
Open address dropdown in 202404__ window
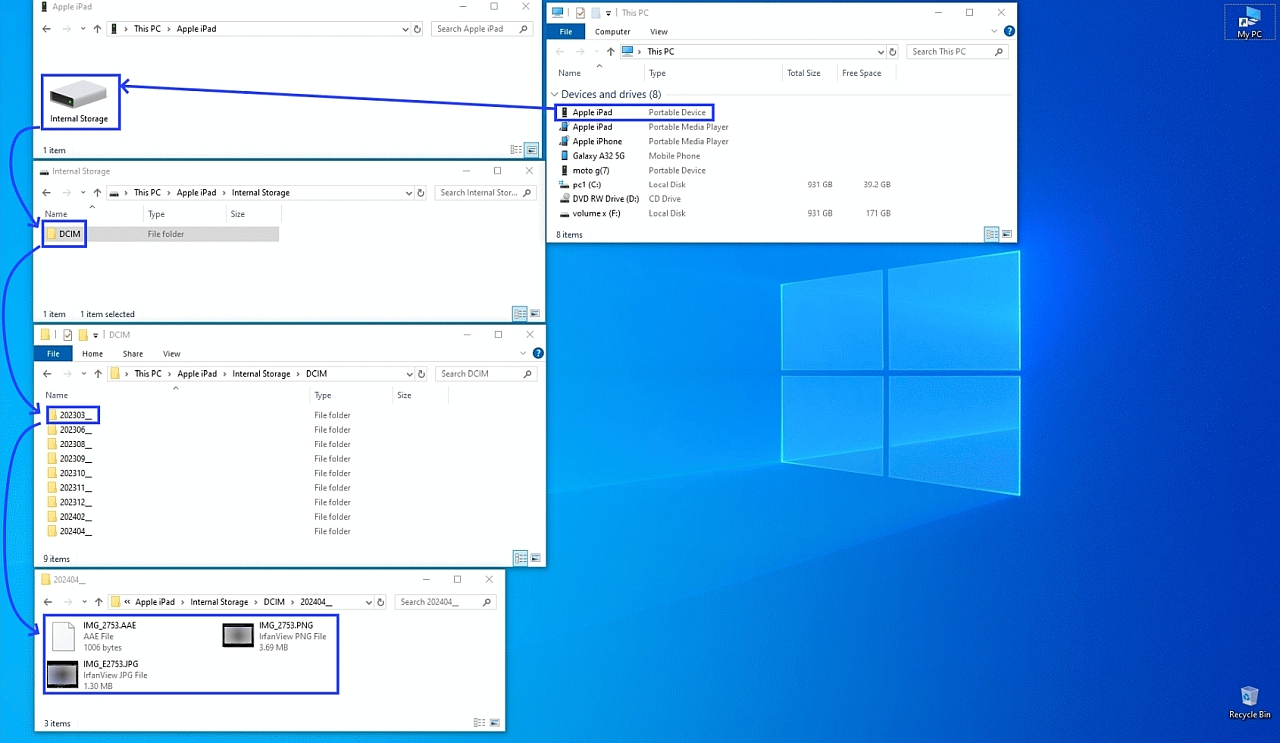tap(368, 603)
